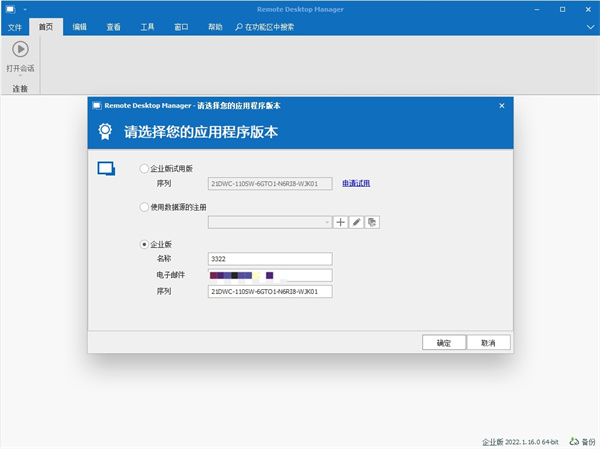Click the Open Session play icon
Viewport: 600px width, 449px height.
[20, 49]
